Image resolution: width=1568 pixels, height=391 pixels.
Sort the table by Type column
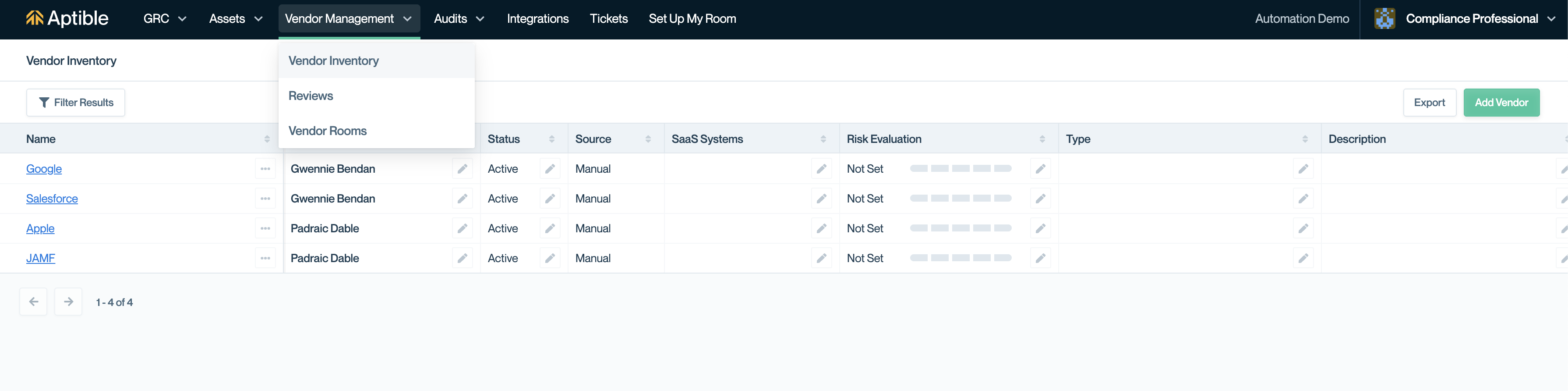pos(1306,139)
